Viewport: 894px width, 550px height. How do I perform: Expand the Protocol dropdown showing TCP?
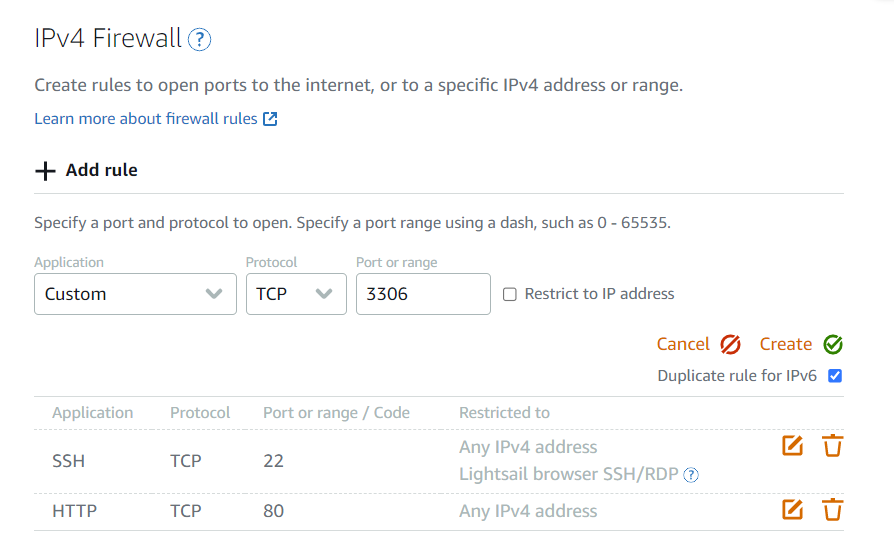(296, 294)
